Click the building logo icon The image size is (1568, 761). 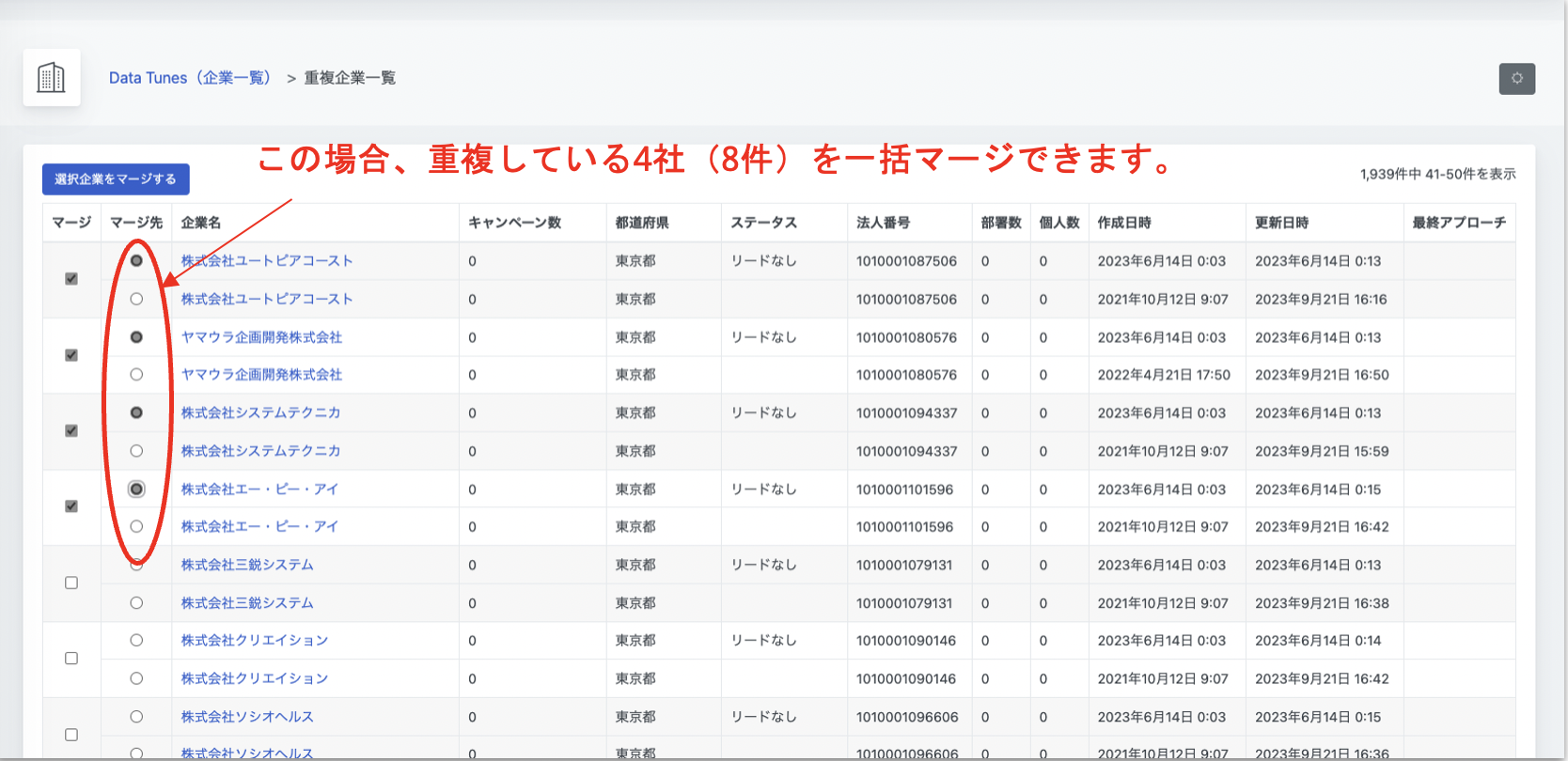(x=52, y=78)
